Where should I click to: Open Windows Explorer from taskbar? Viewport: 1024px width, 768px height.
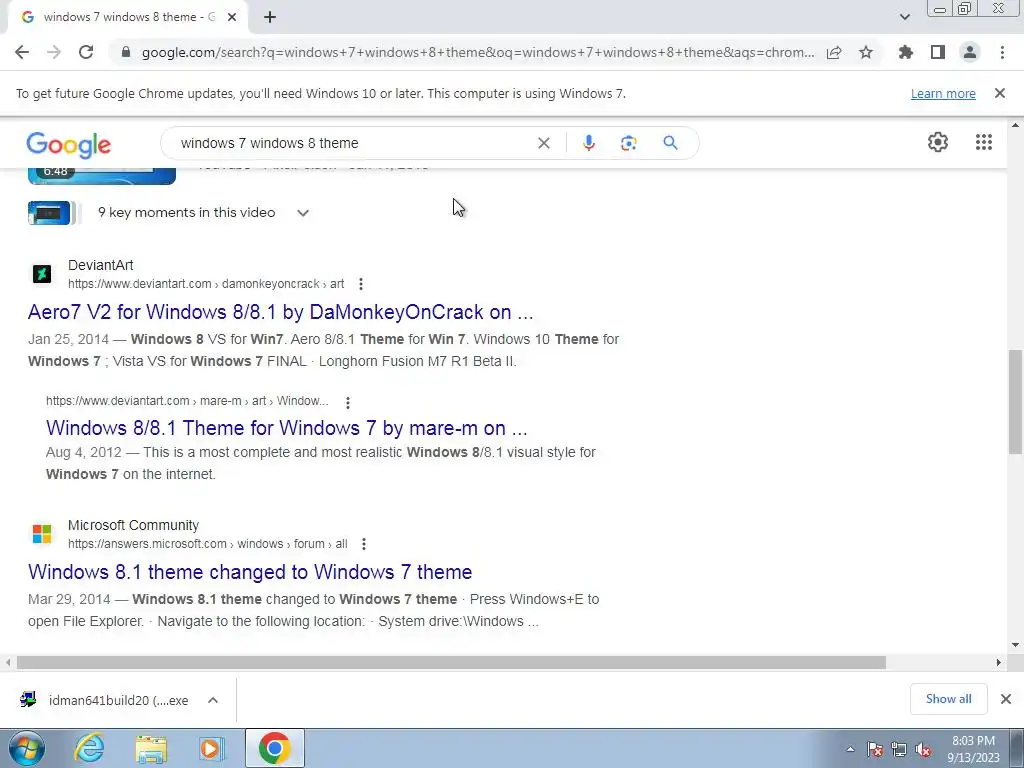click(151, 748)
